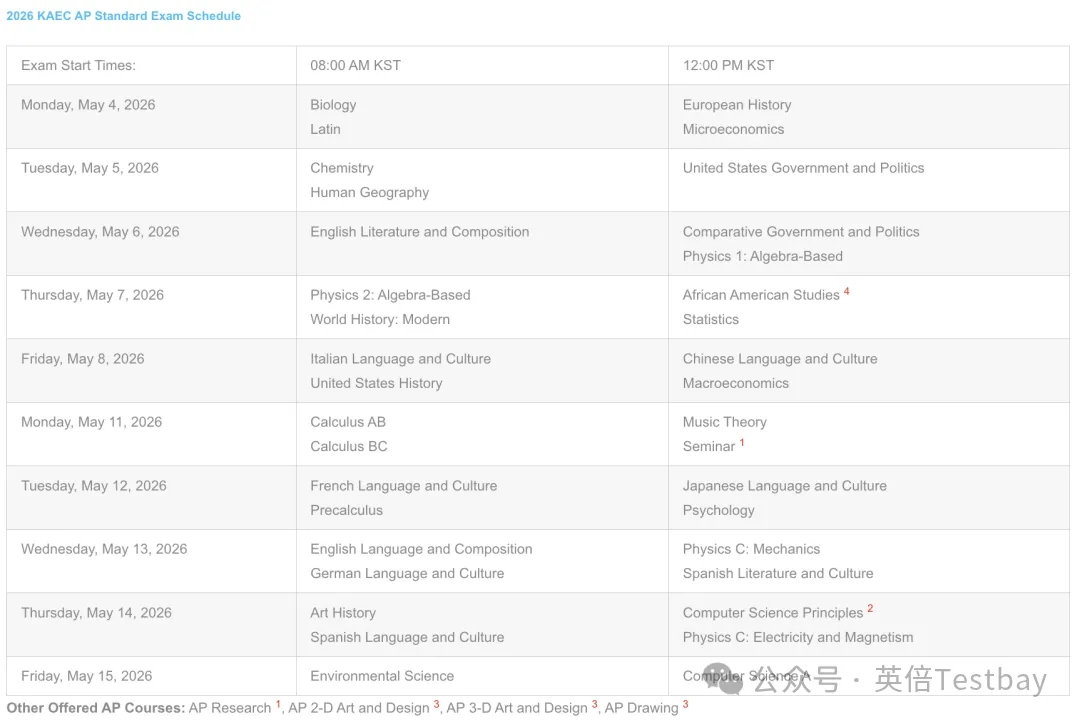Click the Exam Start Times header cell
The image size is (1080, 722).
78,65
